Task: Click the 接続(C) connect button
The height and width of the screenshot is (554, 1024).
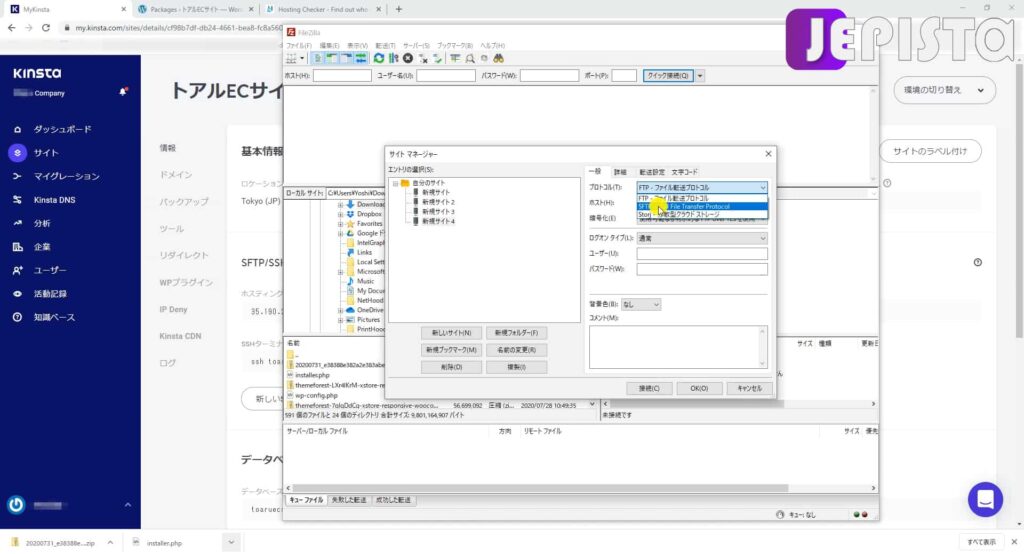Action: click(649, 389)
